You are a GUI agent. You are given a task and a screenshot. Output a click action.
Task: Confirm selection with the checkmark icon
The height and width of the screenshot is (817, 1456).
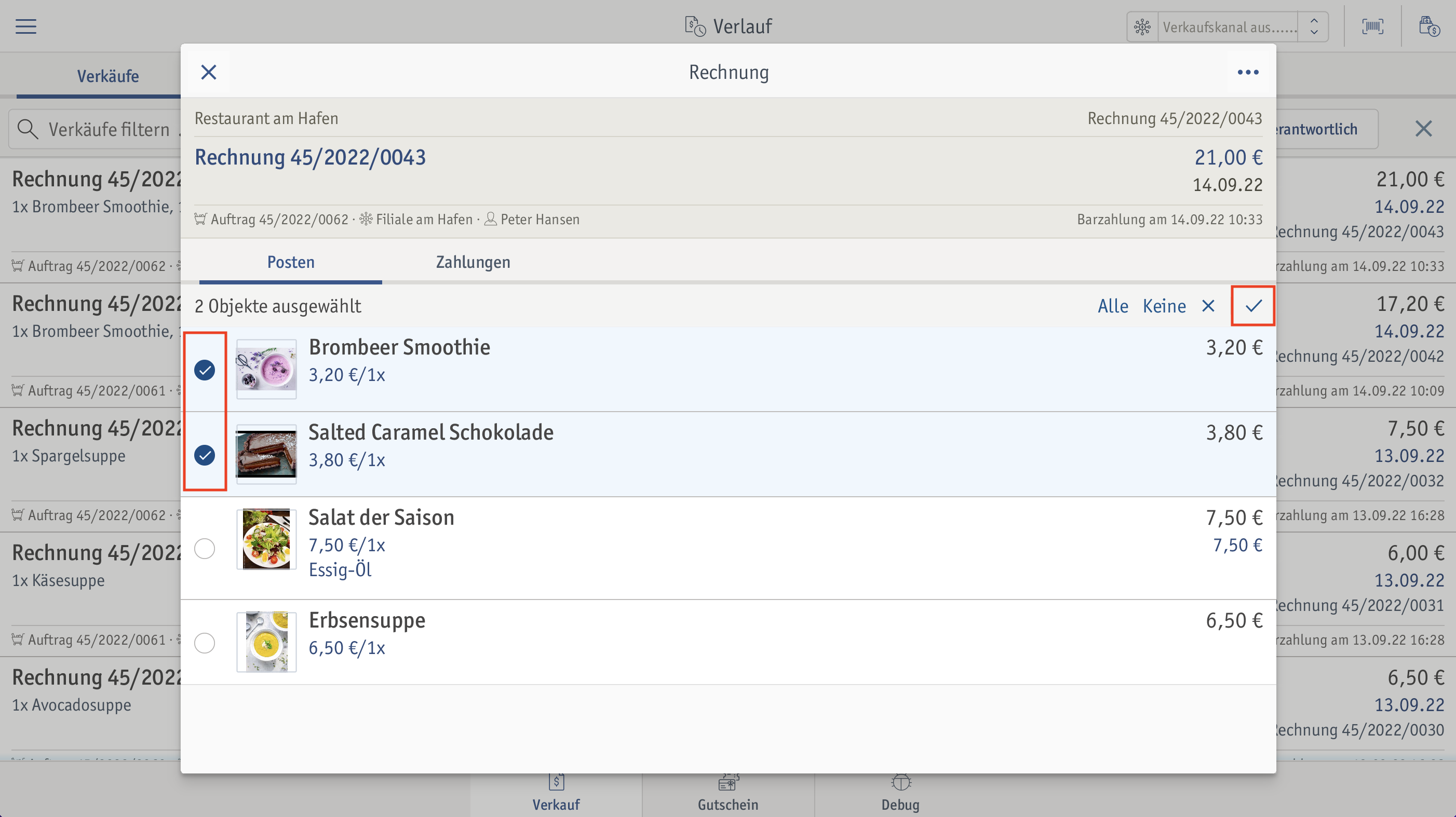click(x=1253, y=306)
